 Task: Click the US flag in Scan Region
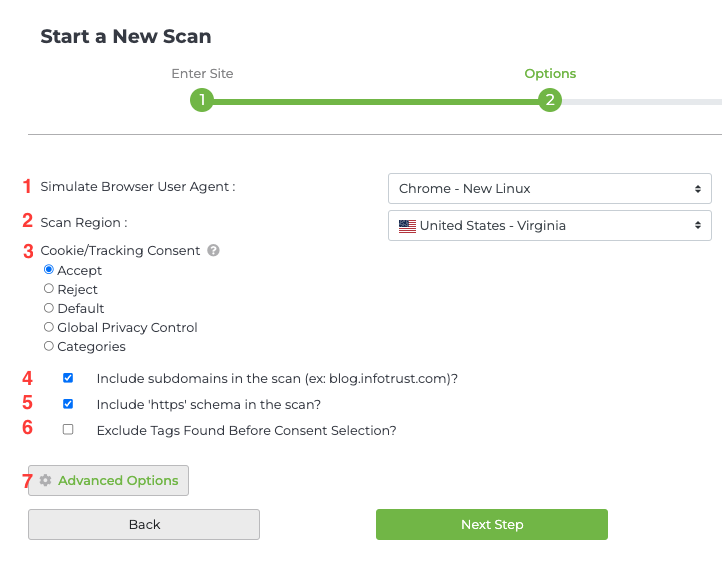[407, 226]
